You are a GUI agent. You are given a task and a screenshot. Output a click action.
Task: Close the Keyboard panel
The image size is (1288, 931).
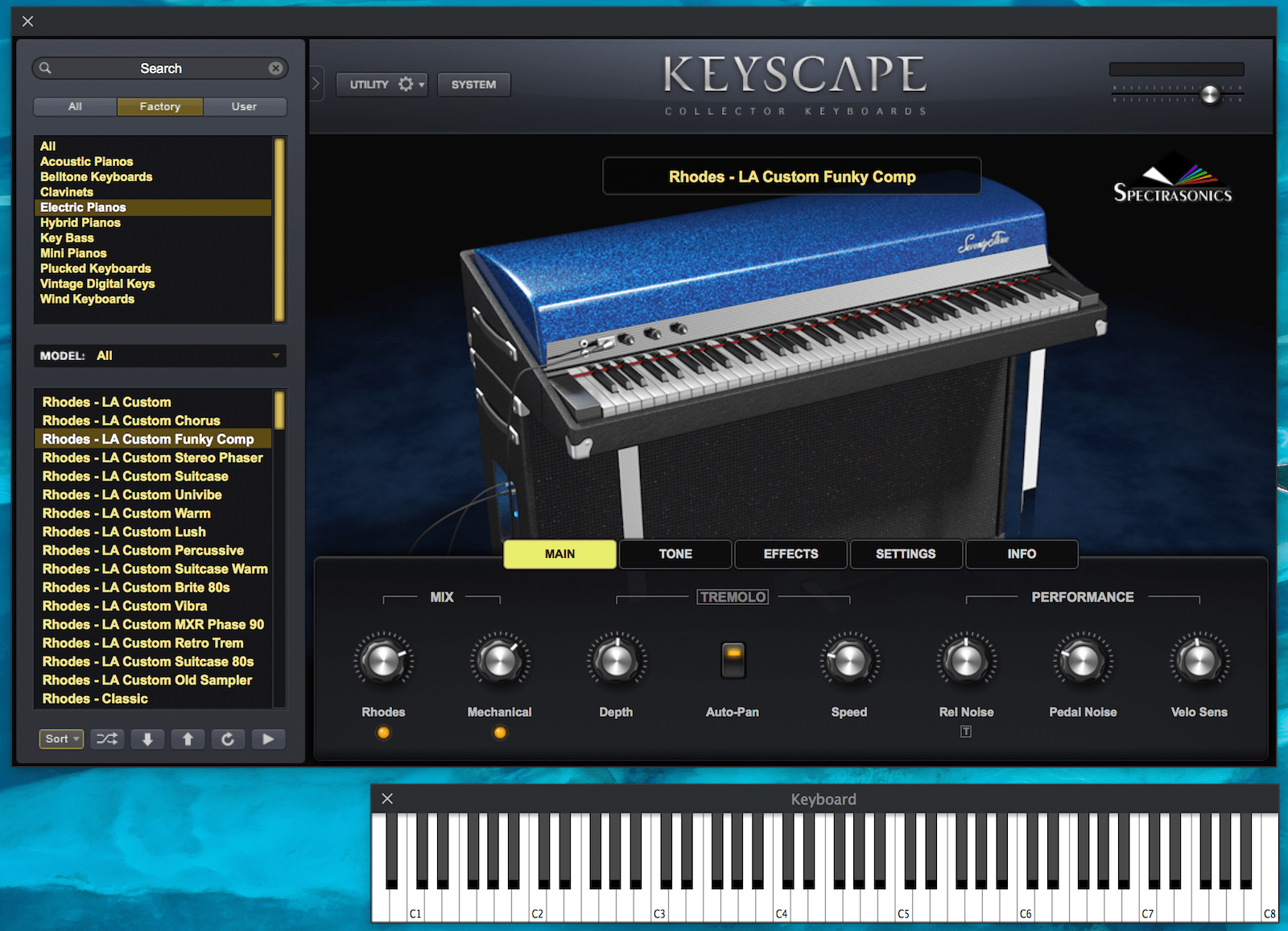[387, 798]
